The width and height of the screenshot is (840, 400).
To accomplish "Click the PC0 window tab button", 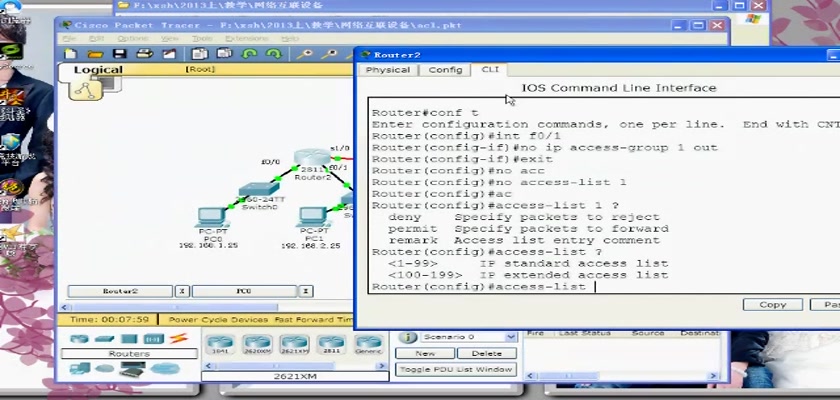I will tap(244, 291).
